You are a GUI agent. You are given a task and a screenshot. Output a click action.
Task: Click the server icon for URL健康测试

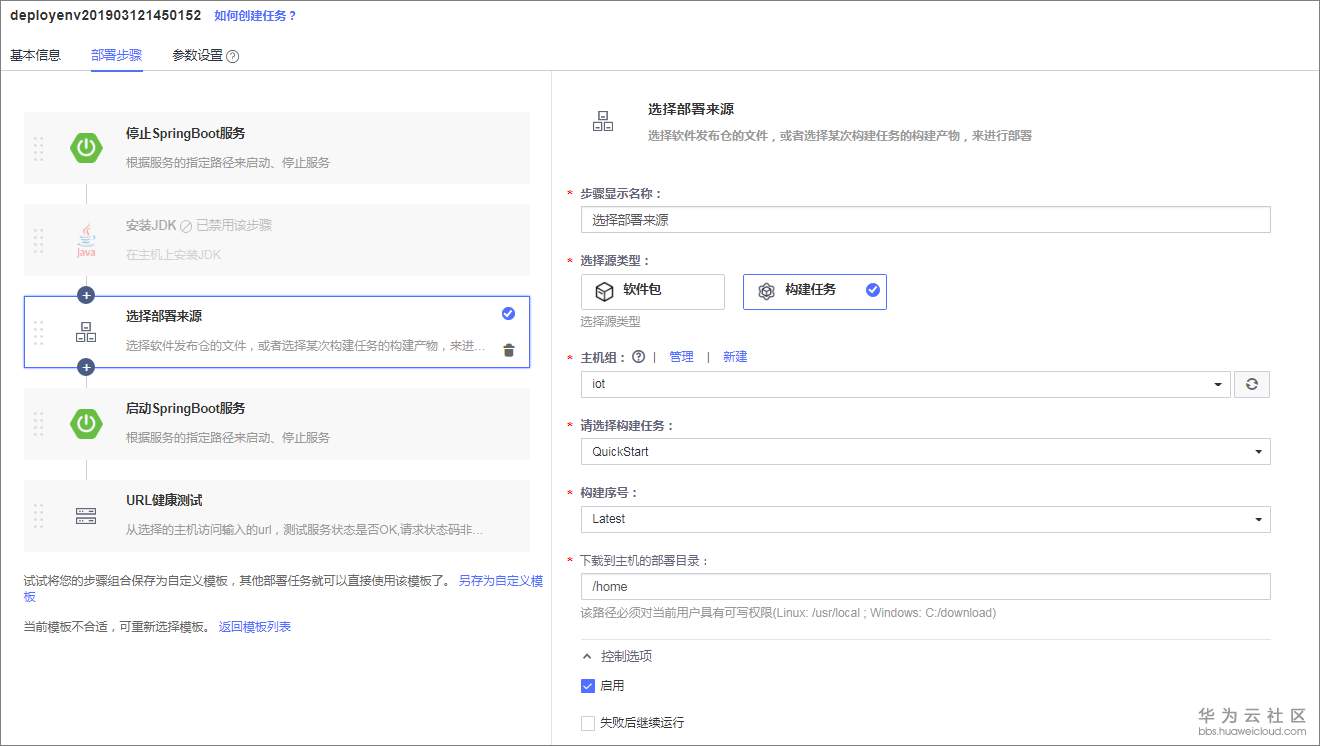pos(86,516)
